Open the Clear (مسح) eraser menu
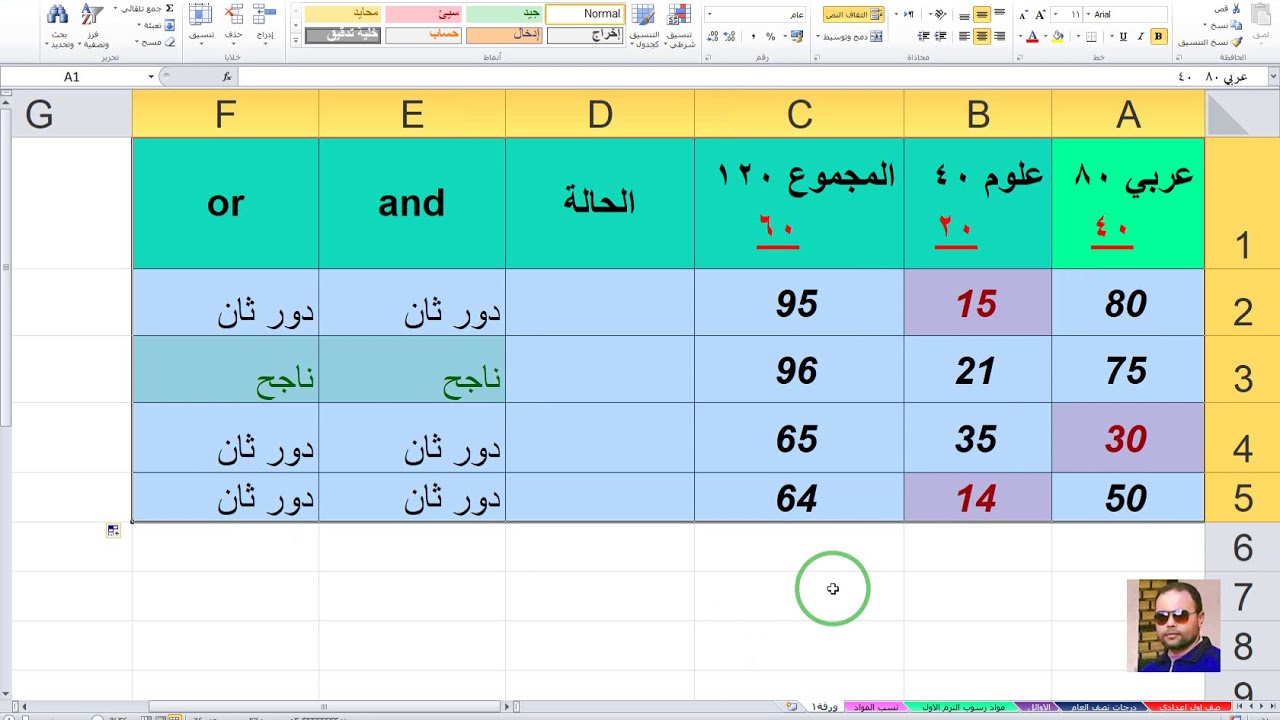The width and height of the screenshot is (1280, 720). (155, 42)
